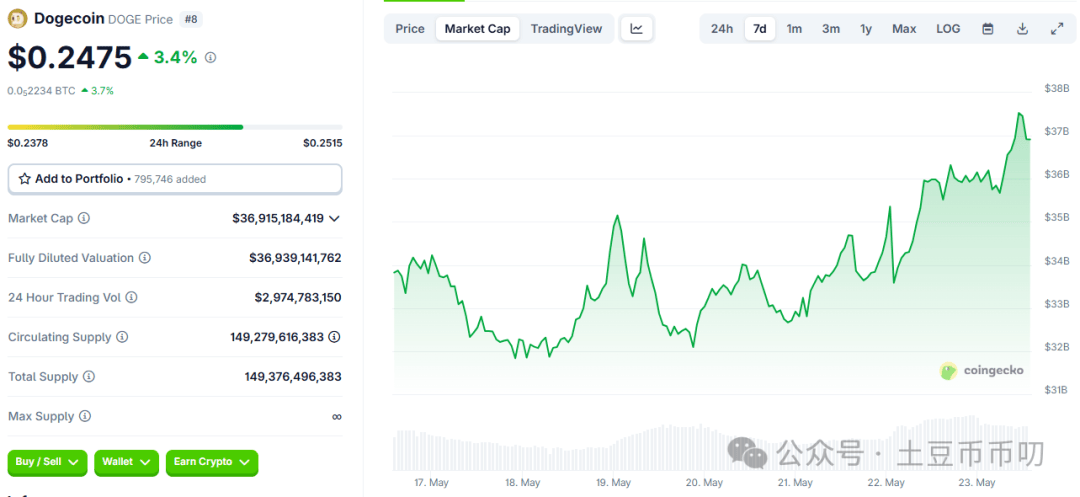
Task: Click the $0.2378 range low value
Action: 28,143
